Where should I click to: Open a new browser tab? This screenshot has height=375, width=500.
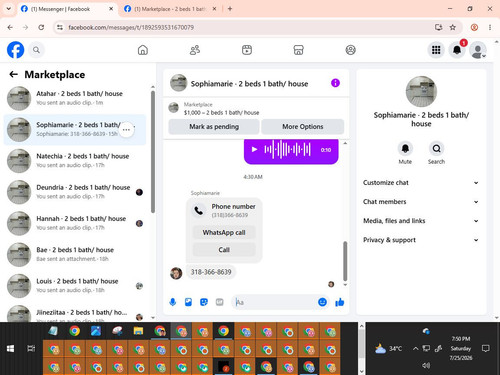point(230,9)
